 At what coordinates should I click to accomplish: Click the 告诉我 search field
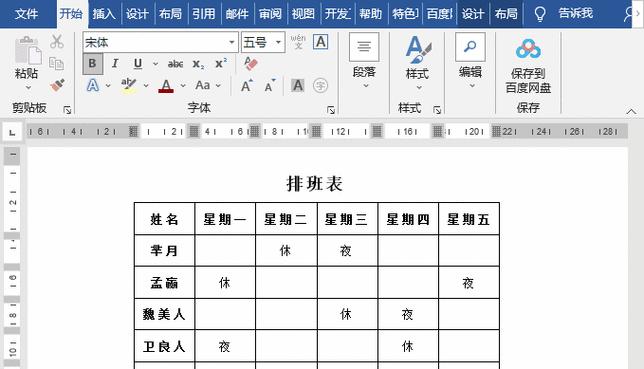575,14
